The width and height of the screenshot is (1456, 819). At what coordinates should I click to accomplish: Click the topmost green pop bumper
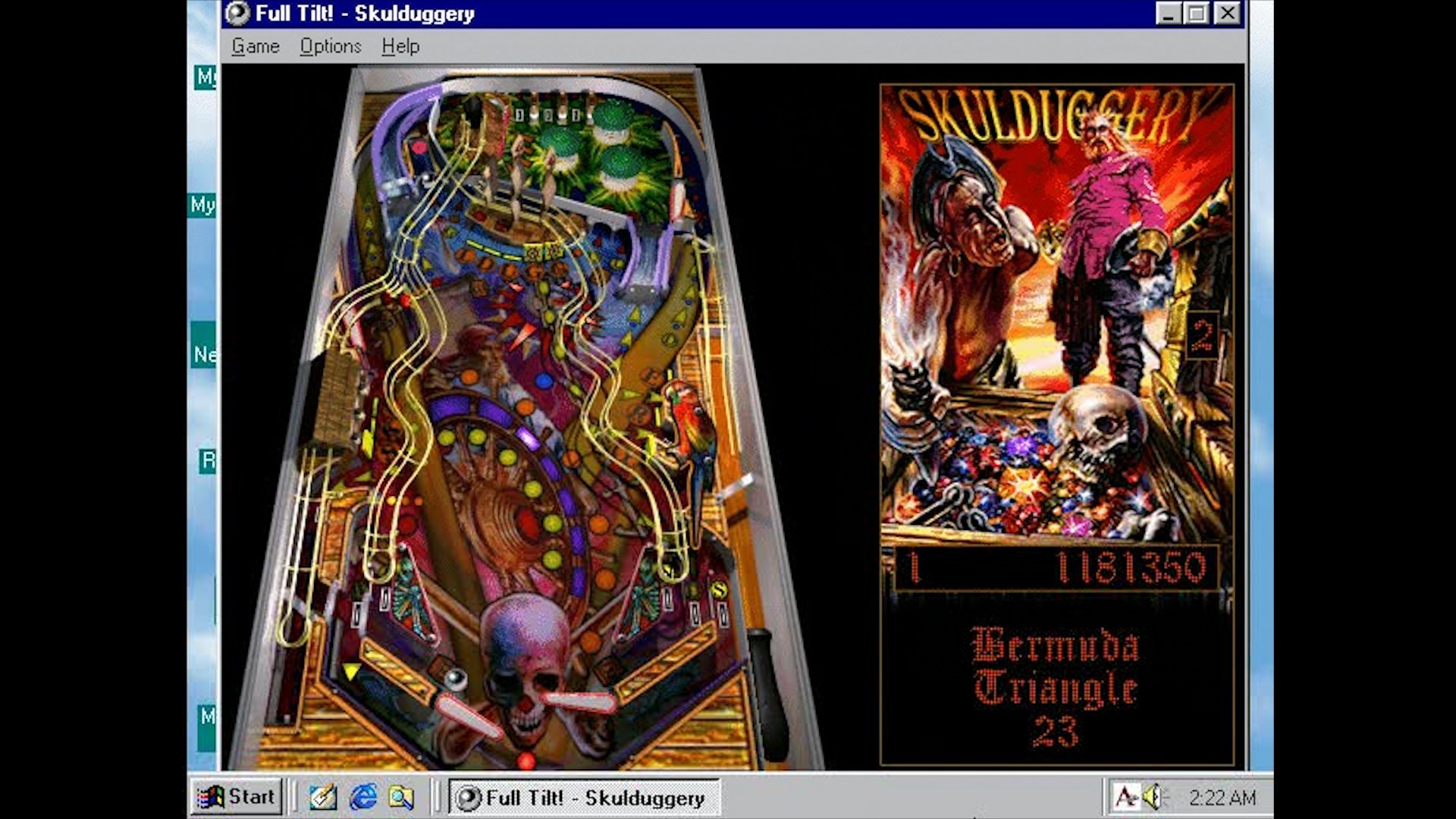tap(611, 120)
